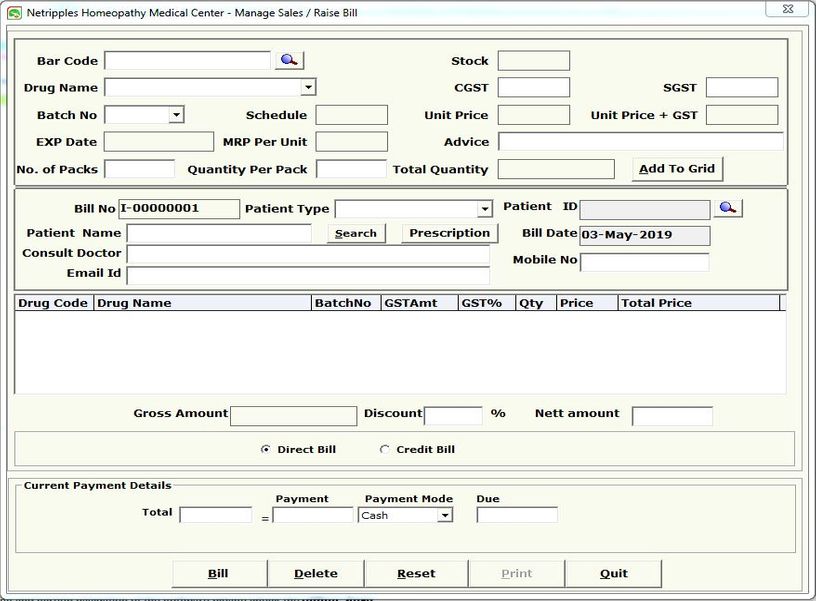816x601 pixels.
Task: Click the Total Price column header
Action: tap(699, 303)
